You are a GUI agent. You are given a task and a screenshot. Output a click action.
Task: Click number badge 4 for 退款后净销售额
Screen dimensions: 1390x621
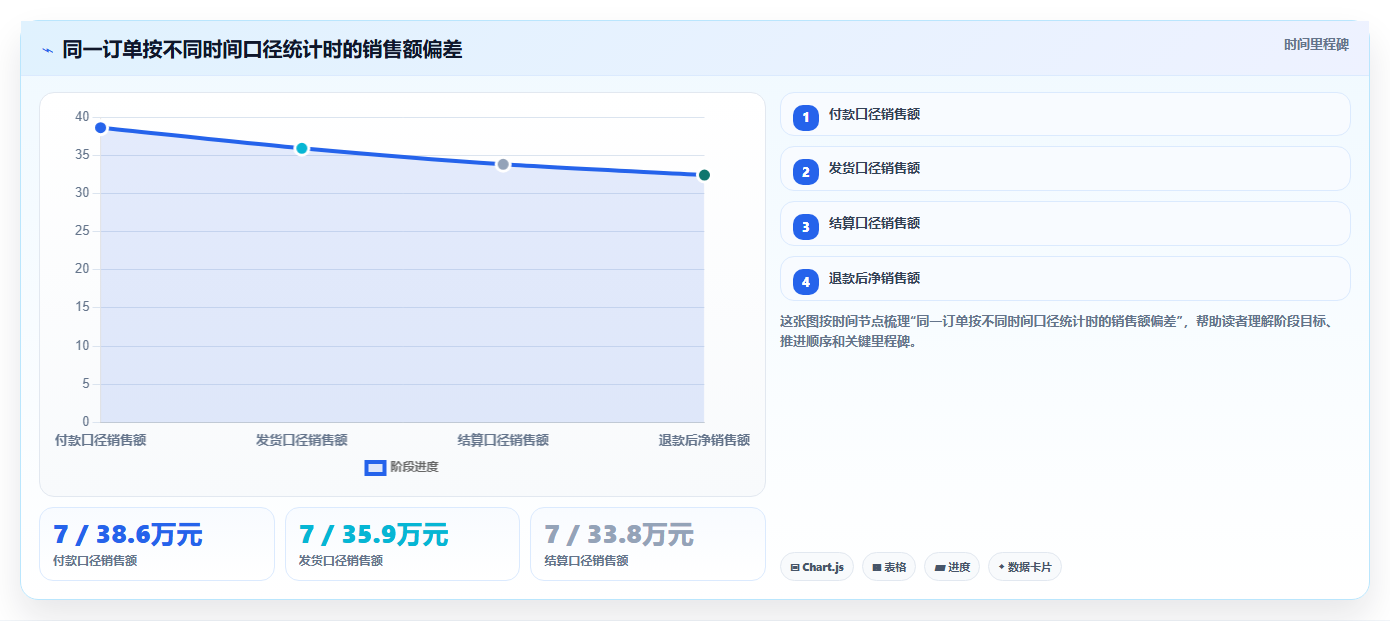click(x=806, y=282)
